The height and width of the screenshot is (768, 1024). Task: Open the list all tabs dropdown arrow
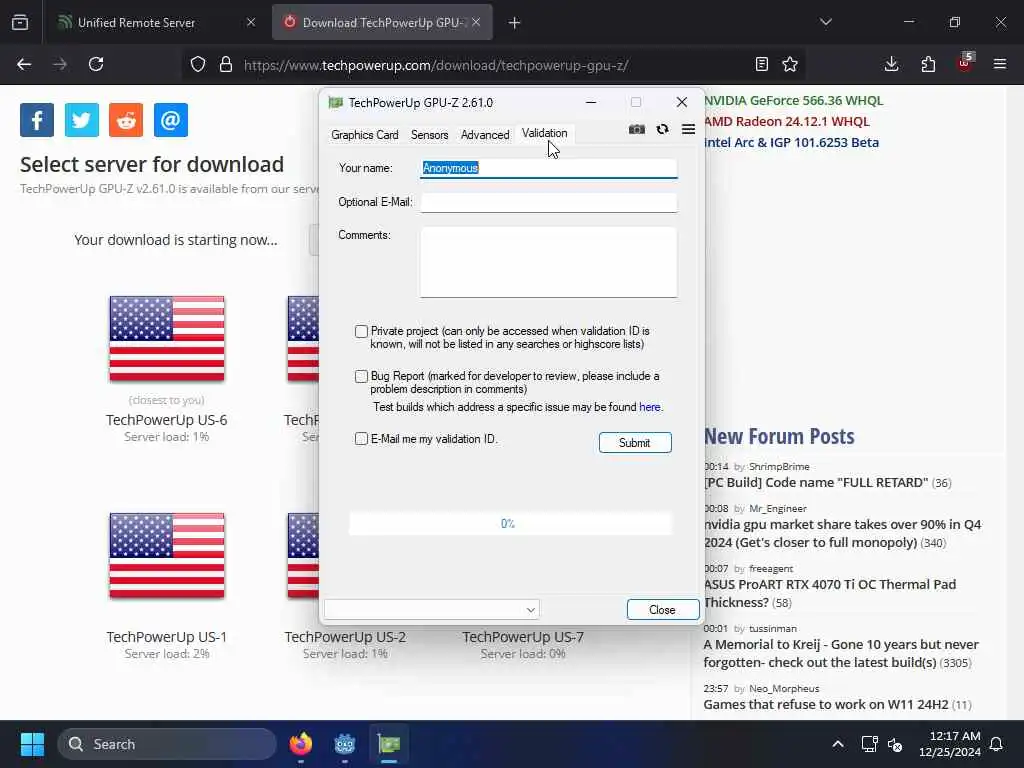[825, 22]
